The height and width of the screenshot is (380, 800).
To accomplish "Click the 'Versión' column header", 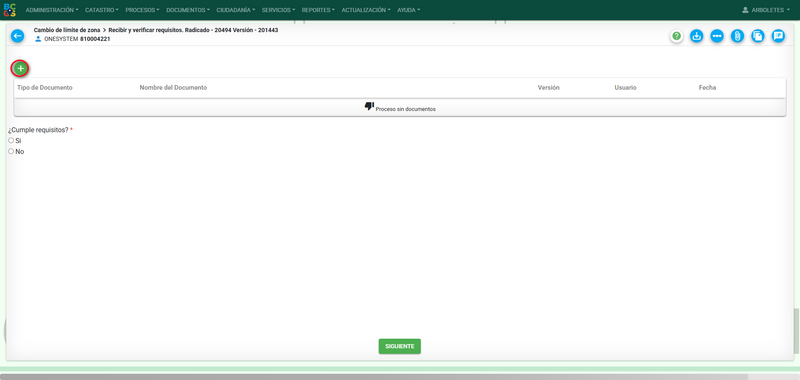I will [x=548, y=88].
